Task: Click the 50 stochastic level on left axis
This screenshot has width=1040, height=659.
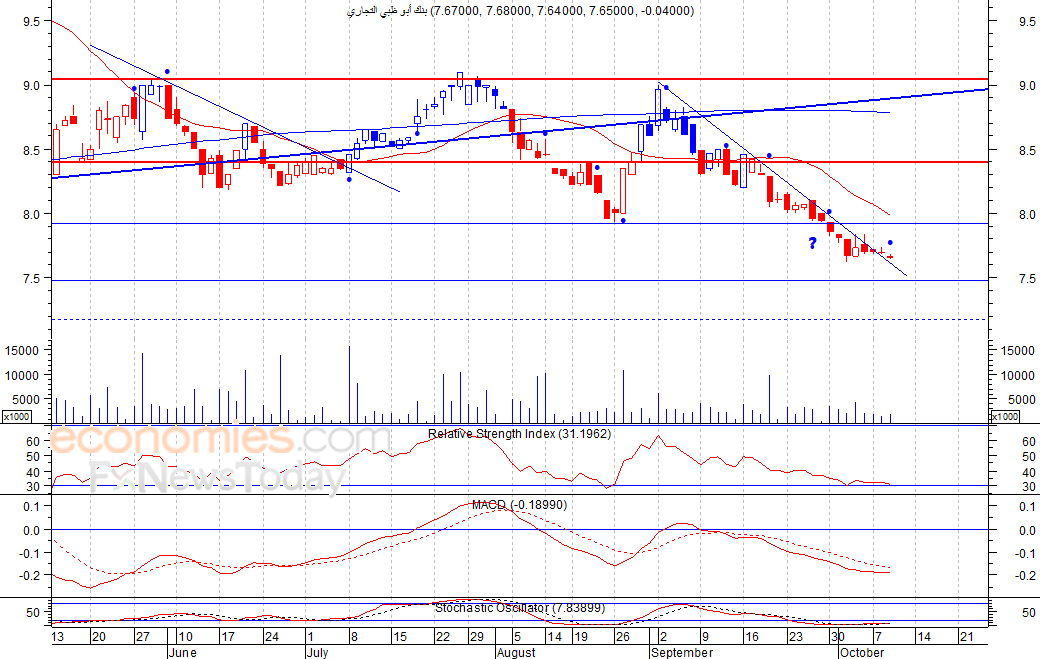Action: pos(33,613)
